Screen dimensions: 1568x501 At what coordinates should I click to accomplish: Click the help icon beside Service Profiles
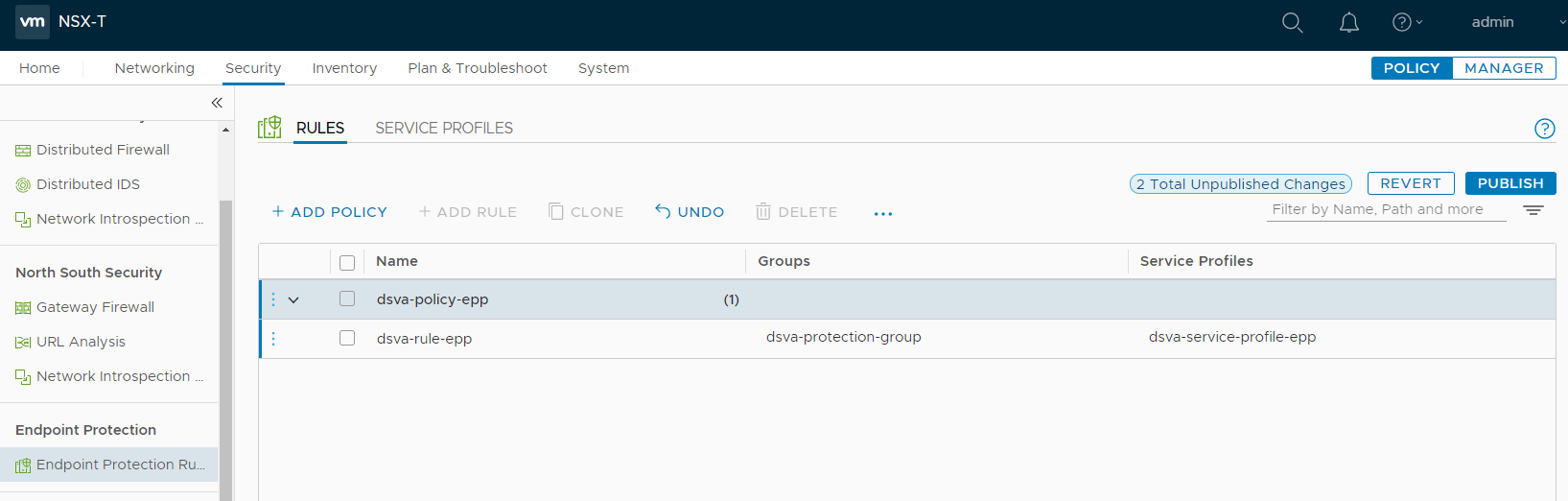point(1544,129)
